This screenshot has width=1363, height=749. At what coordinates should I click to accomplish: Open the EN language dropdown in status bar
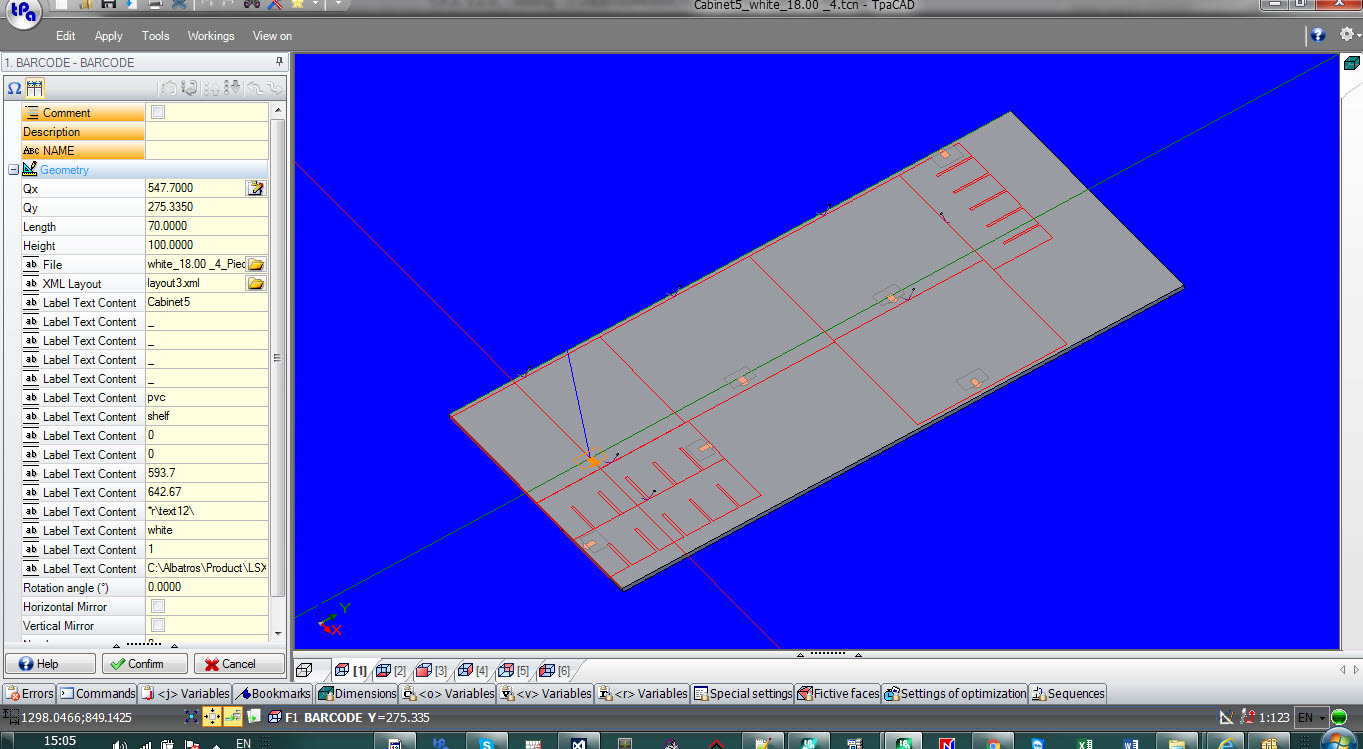[x=1310, y=718]
